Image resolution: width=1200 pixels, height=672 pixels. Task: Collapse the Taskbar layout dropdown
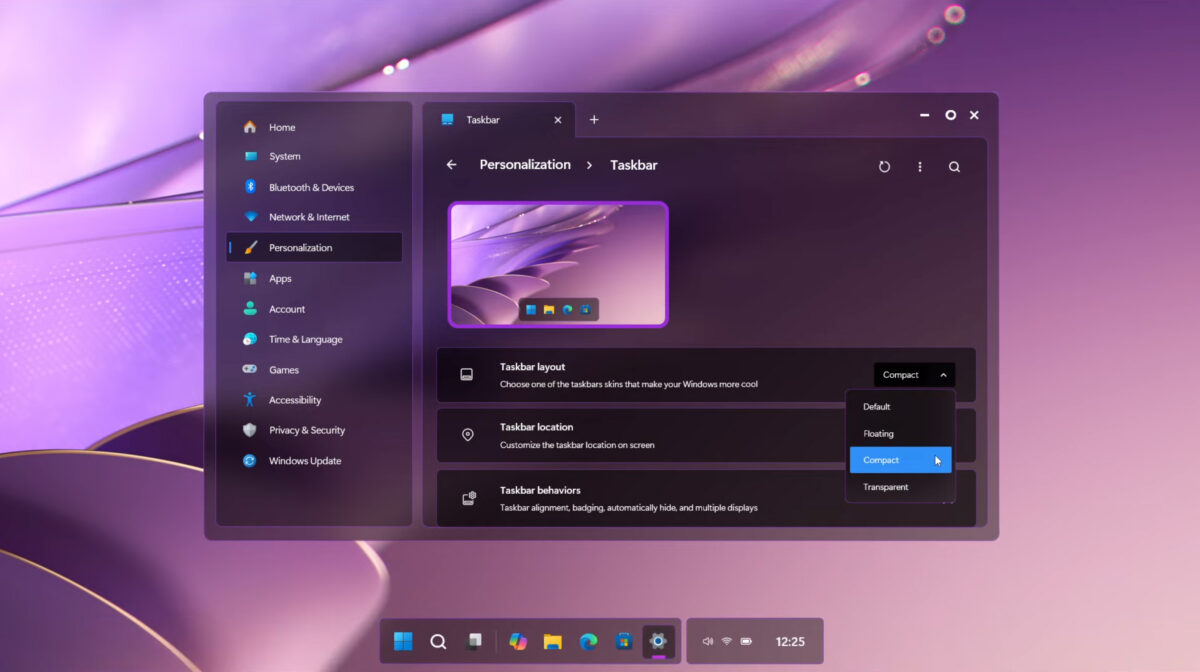[x=913, y=374]
